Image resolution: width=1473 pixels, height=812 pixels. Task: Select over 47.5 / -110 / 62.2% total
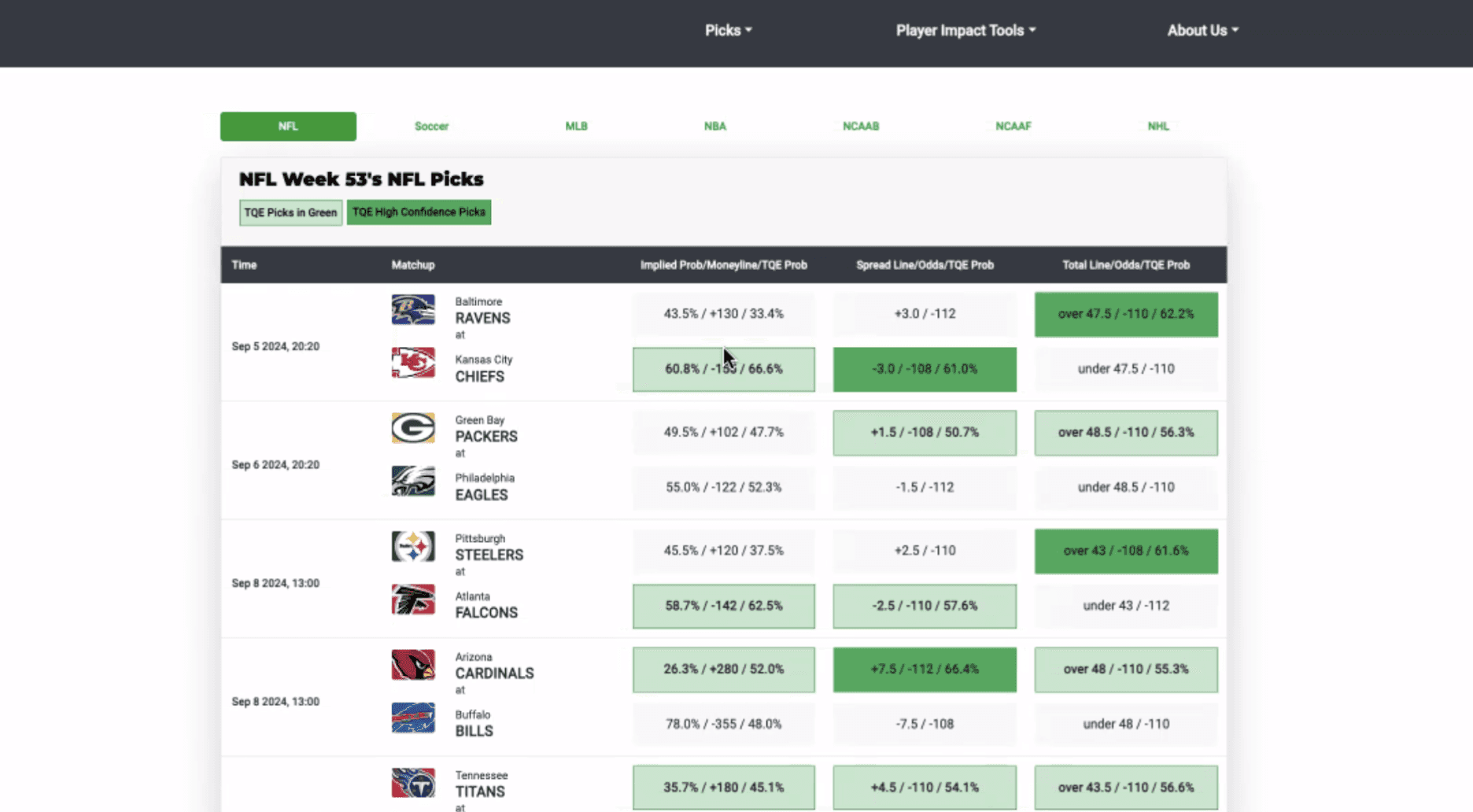pos(1126,314)
